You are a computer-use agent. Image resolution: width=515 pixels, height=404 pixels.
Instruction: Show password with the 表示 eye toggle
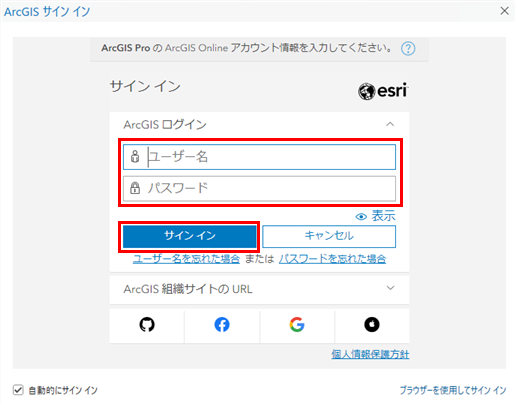[376, 216]
